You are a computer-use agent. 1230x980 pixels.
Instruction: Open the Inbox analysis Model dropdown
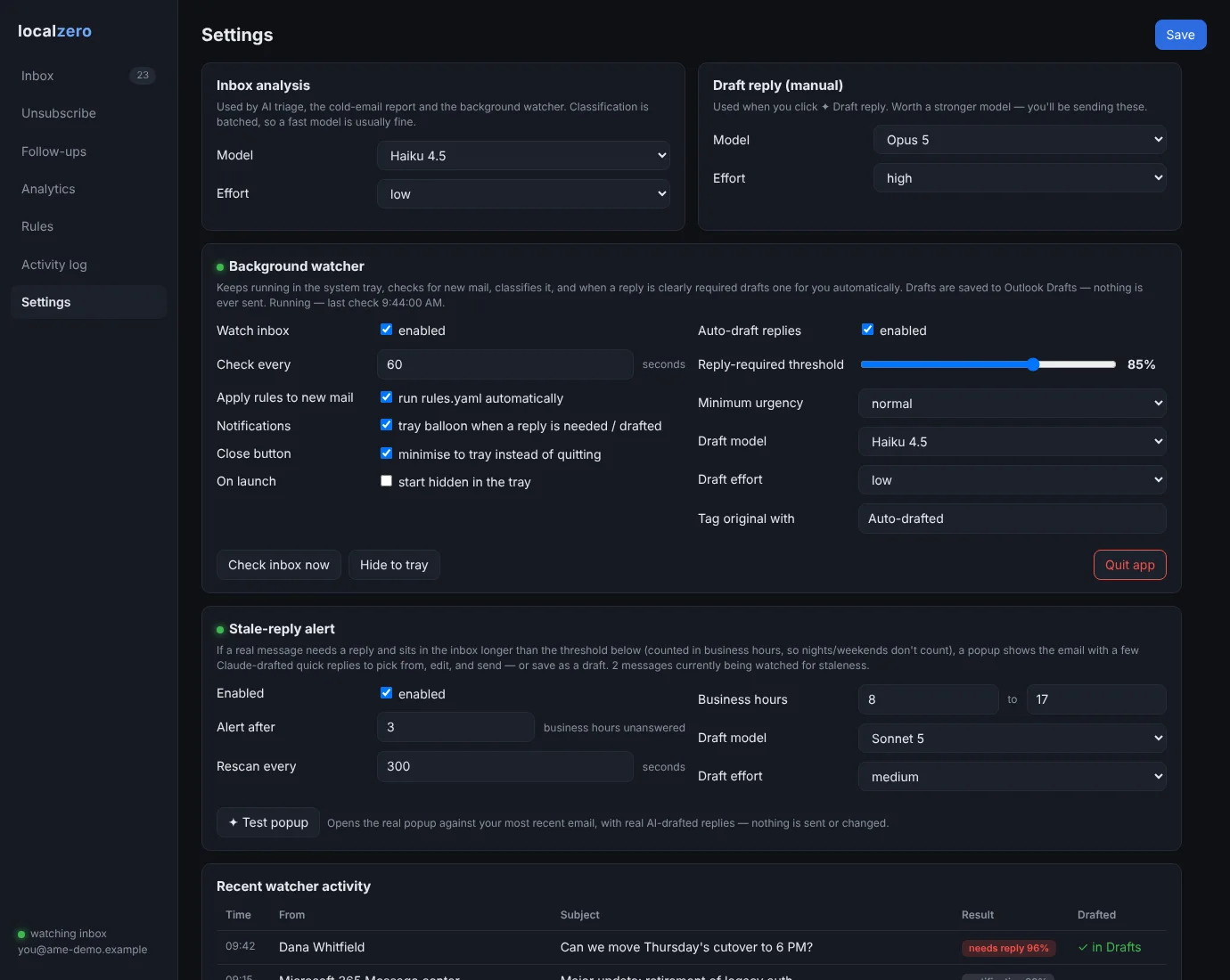[x=523, y=156]
